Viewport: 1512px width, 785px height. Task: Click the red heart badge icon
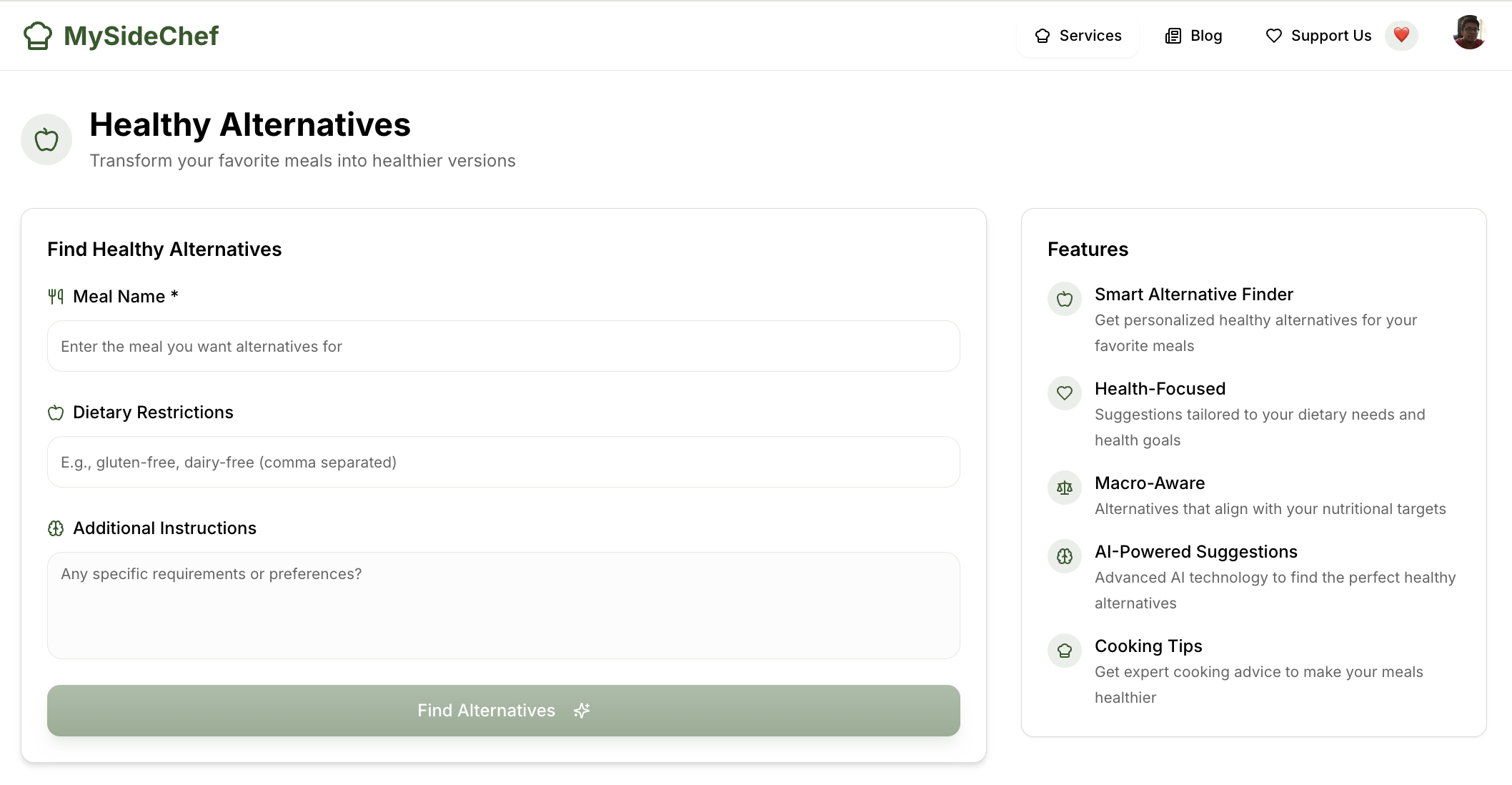pos(1401,35)
